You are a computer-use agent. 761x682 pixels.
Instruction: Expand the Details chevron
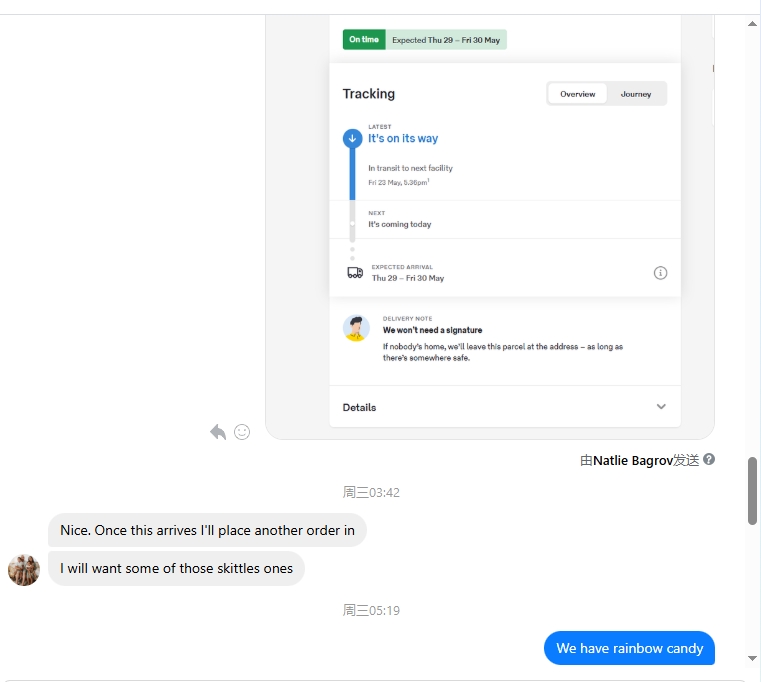661,407
